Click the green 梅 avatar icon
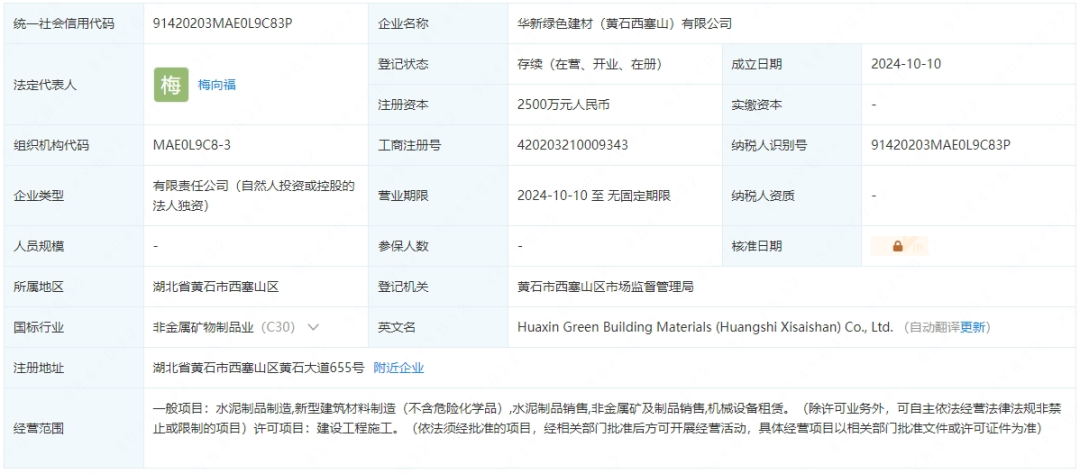 [171, 85]
